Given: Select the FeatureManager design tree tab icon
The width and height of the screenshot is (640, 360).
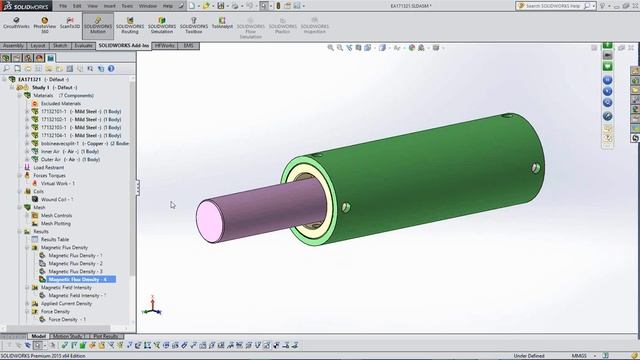Looking at the screenshot, I should pyautogui.click(x=6, y=58).
